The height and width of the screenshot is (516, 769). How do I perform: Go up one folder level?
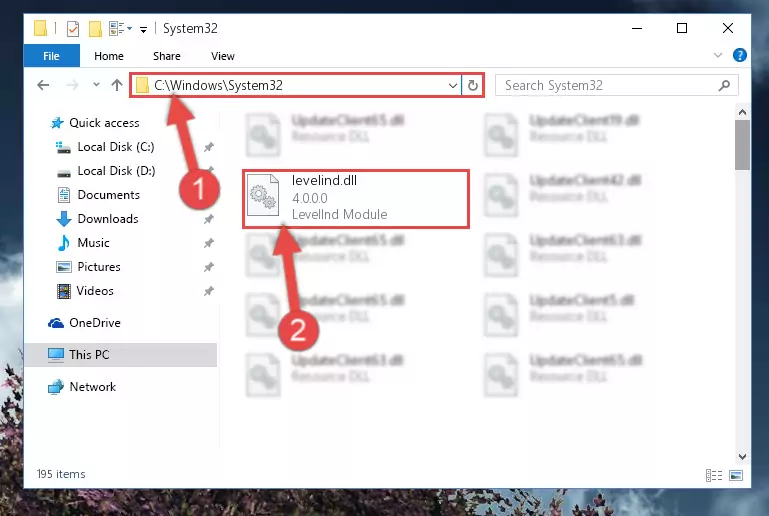[116, 85]
